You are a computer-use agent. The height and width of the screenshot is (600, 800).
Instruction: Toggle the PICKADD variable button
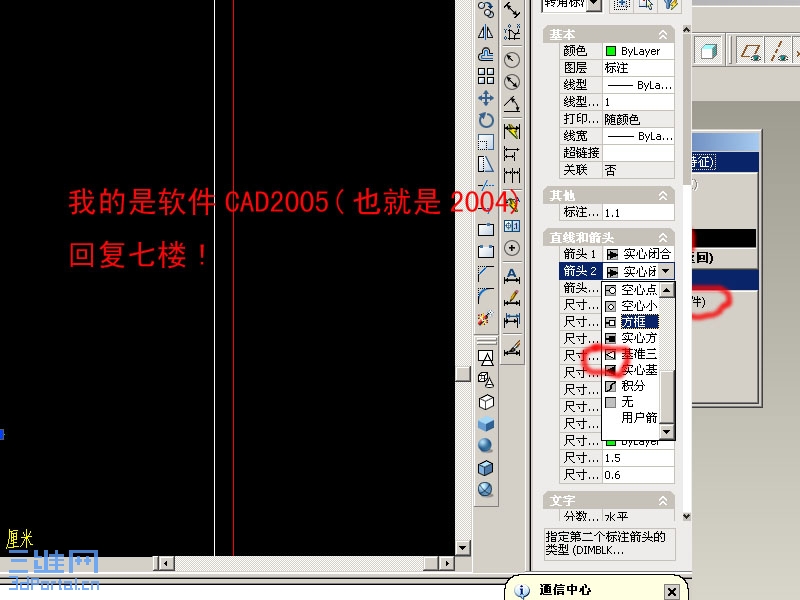pyautogui.click(x=621, y=5)
